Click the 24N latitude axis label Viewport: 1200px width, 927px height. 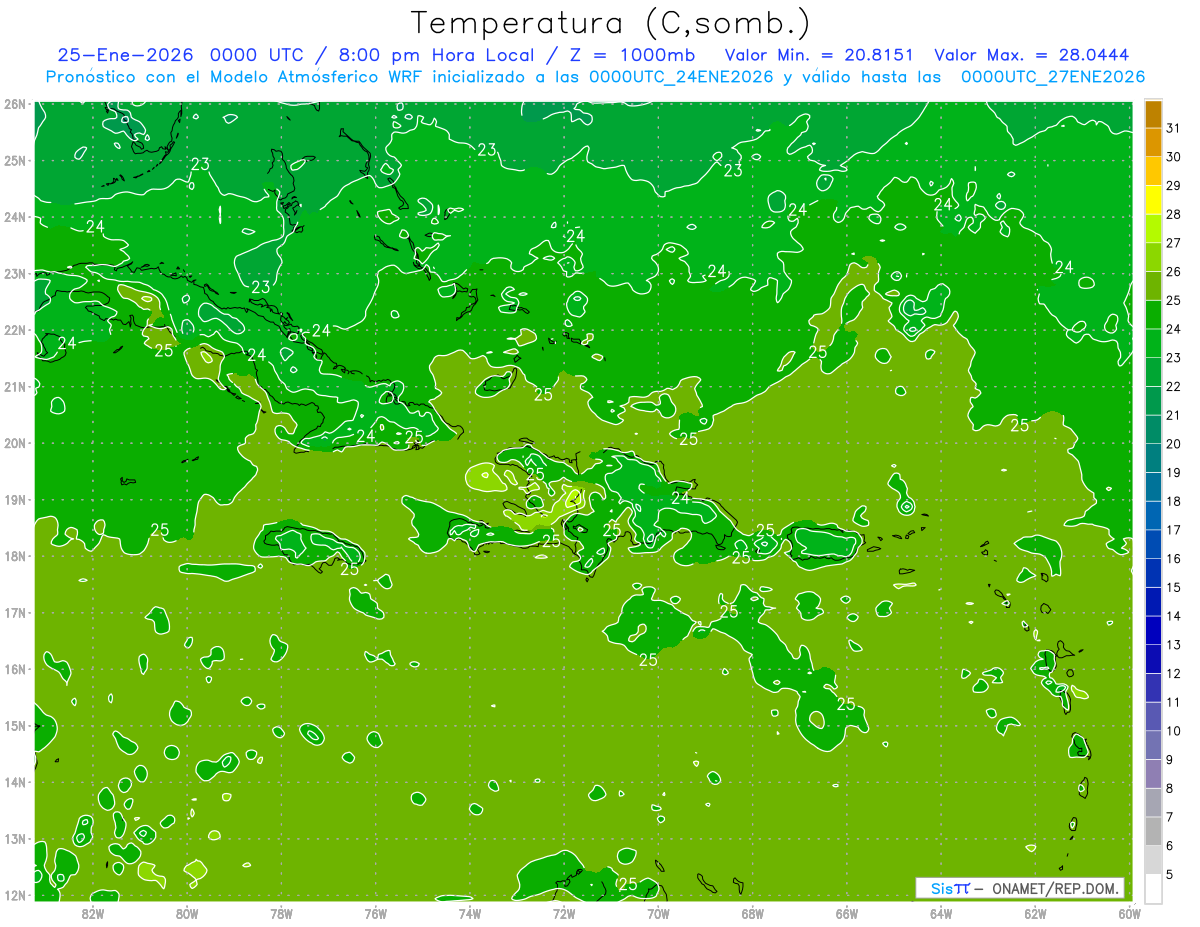pyautogui.click(x=15, y=217)
